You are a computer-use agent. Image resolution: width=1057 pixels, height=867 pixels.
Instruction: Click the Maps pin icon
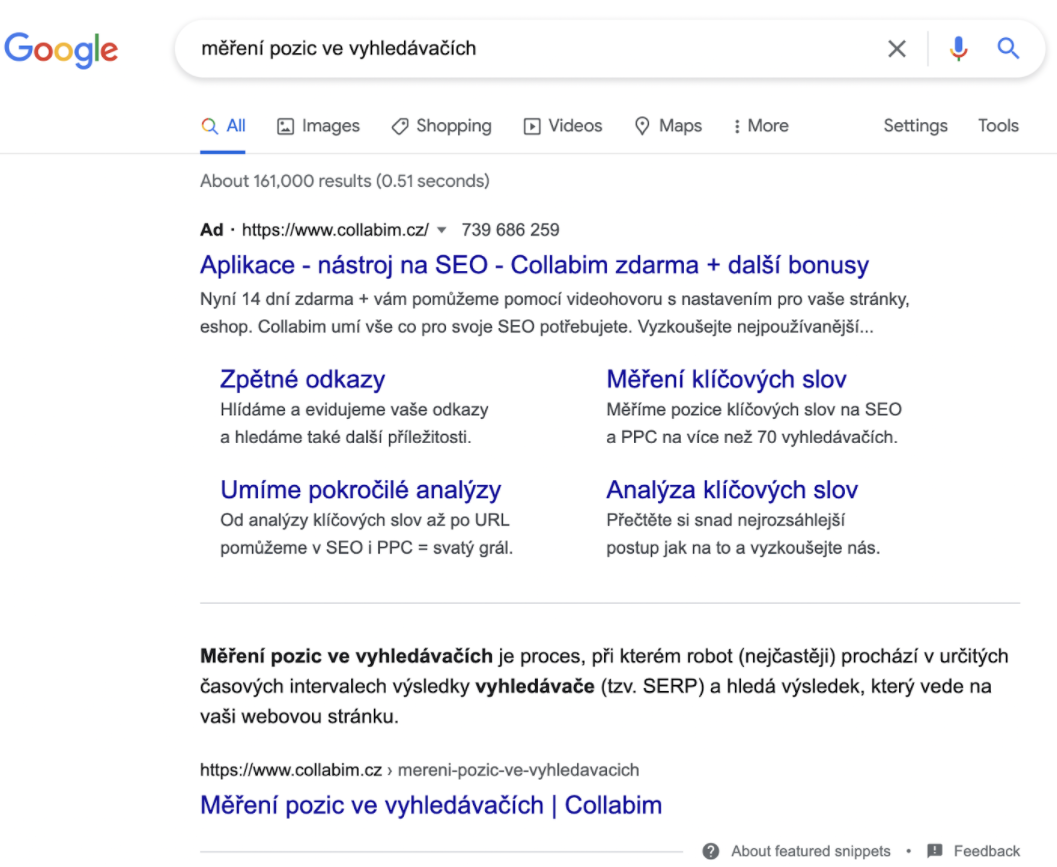click(x=642, y=126)
